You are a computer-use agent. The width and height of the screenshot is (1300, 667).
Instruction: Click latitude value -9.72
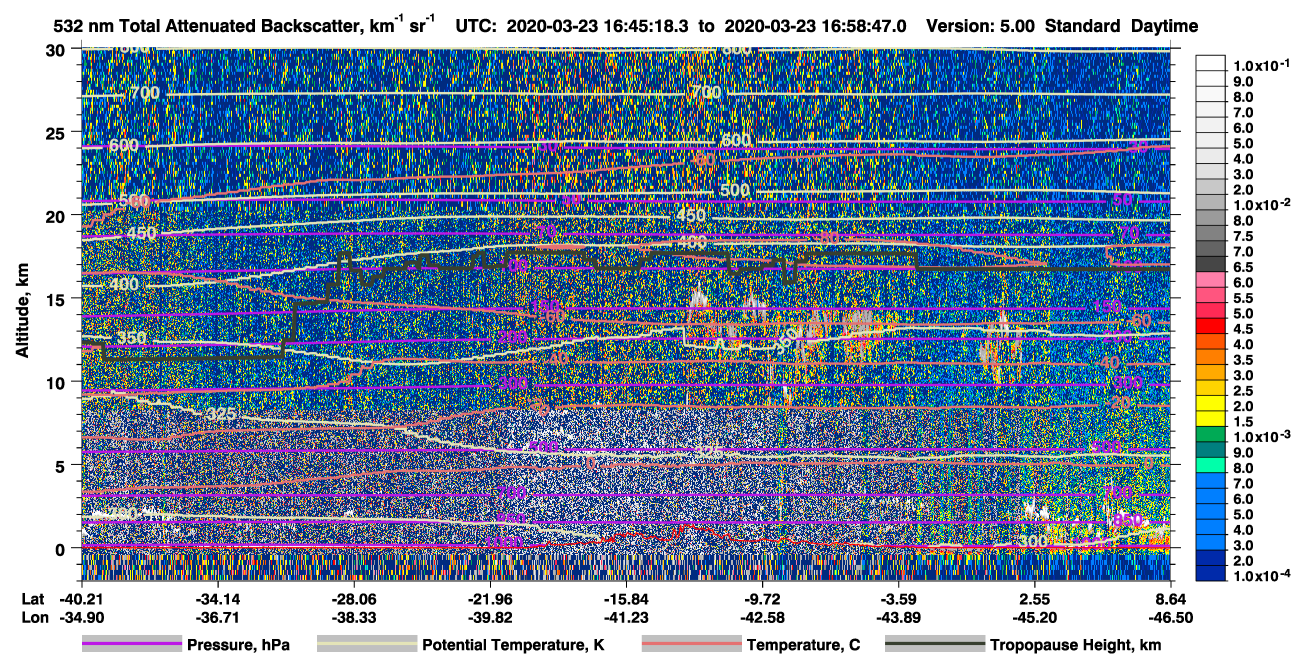[762, 599]
